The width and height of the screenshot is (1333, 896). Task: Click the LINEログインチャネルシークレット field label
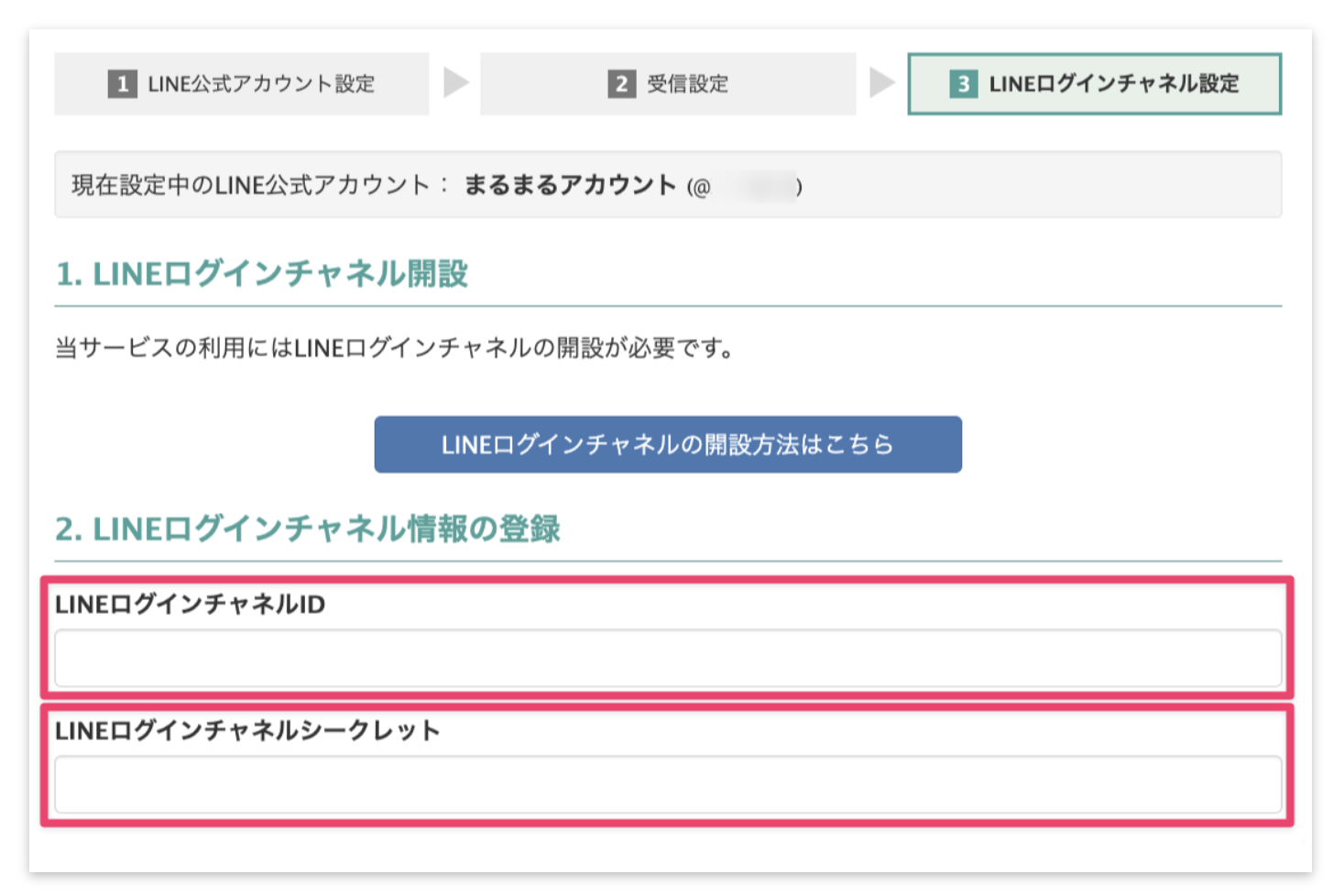248,730
